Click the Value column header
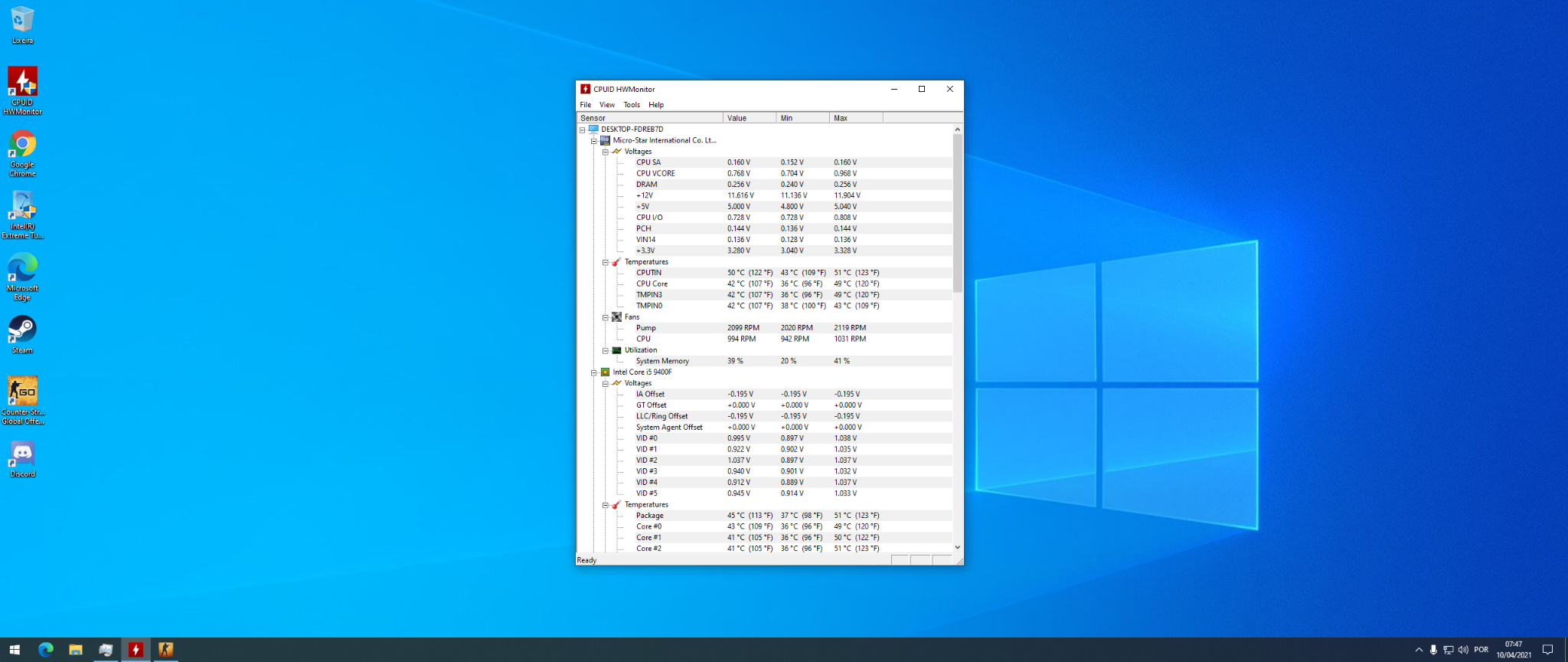The height and width of the screenshot is (662, 1568). coord(750,118)
